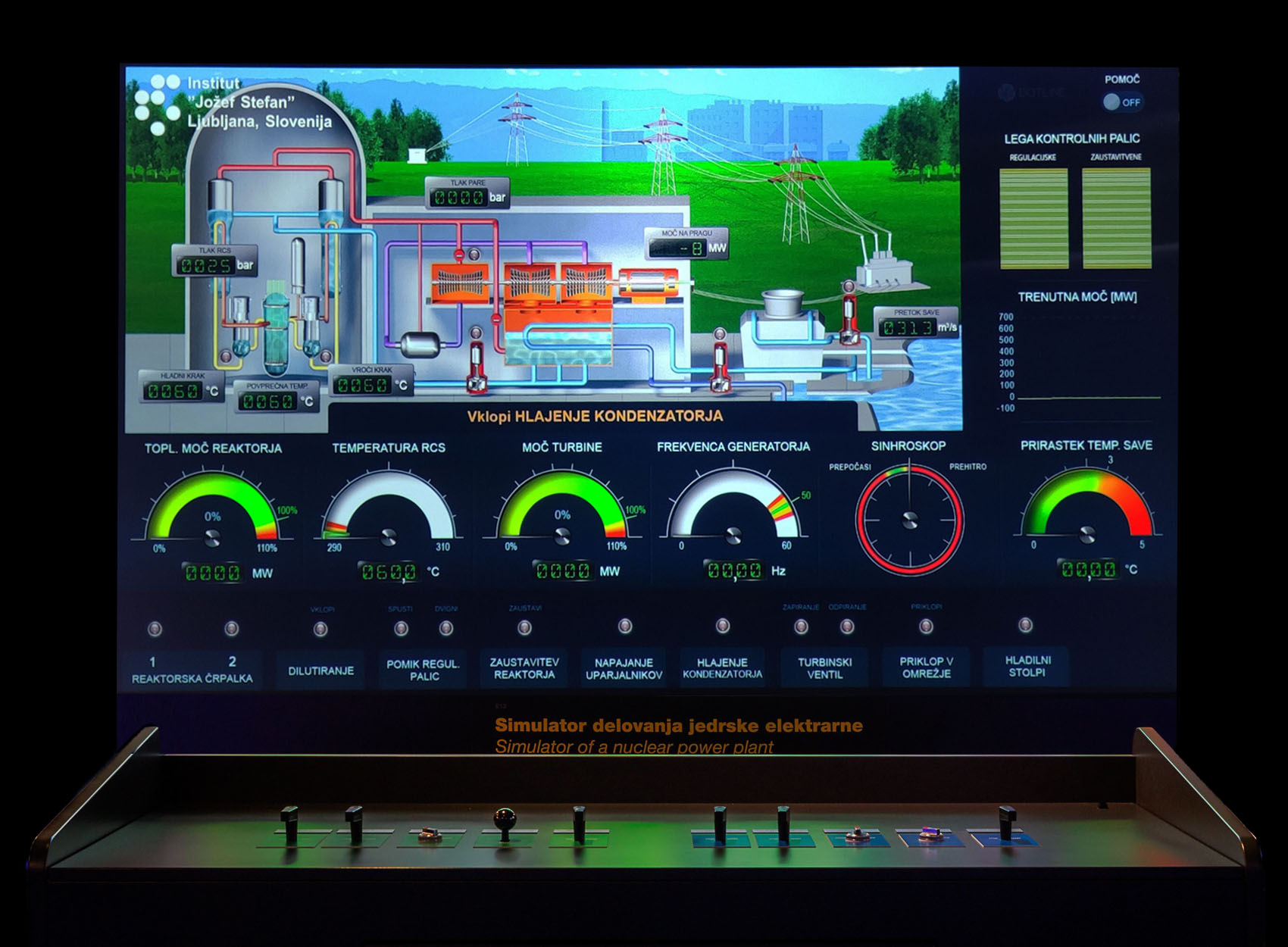Click the REGULACIJSKE control rods position bar
Image resolution: width=1288 pixels, height=947 pixels.
tap(1033, 218)
